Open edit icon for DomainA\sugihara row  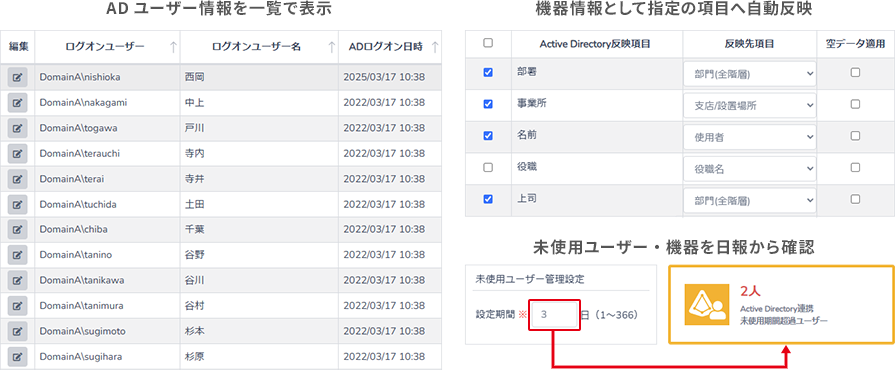(17, 357)
